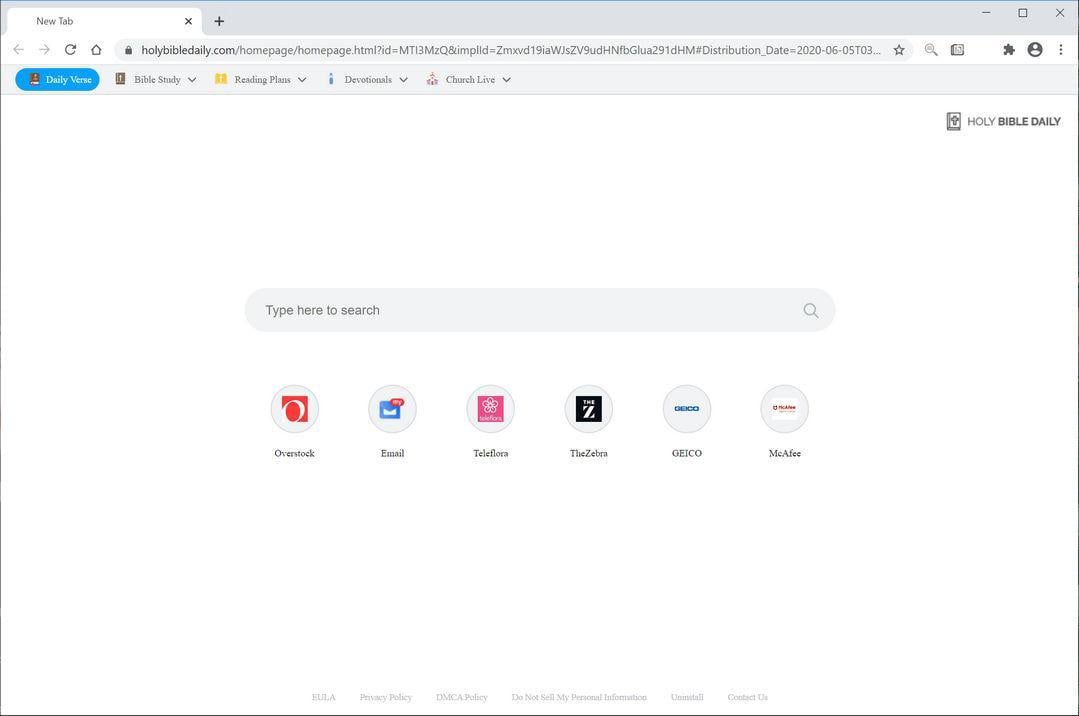Click the newspaper extension icon
1079x716 pixels.
click(x=957, y=50)
